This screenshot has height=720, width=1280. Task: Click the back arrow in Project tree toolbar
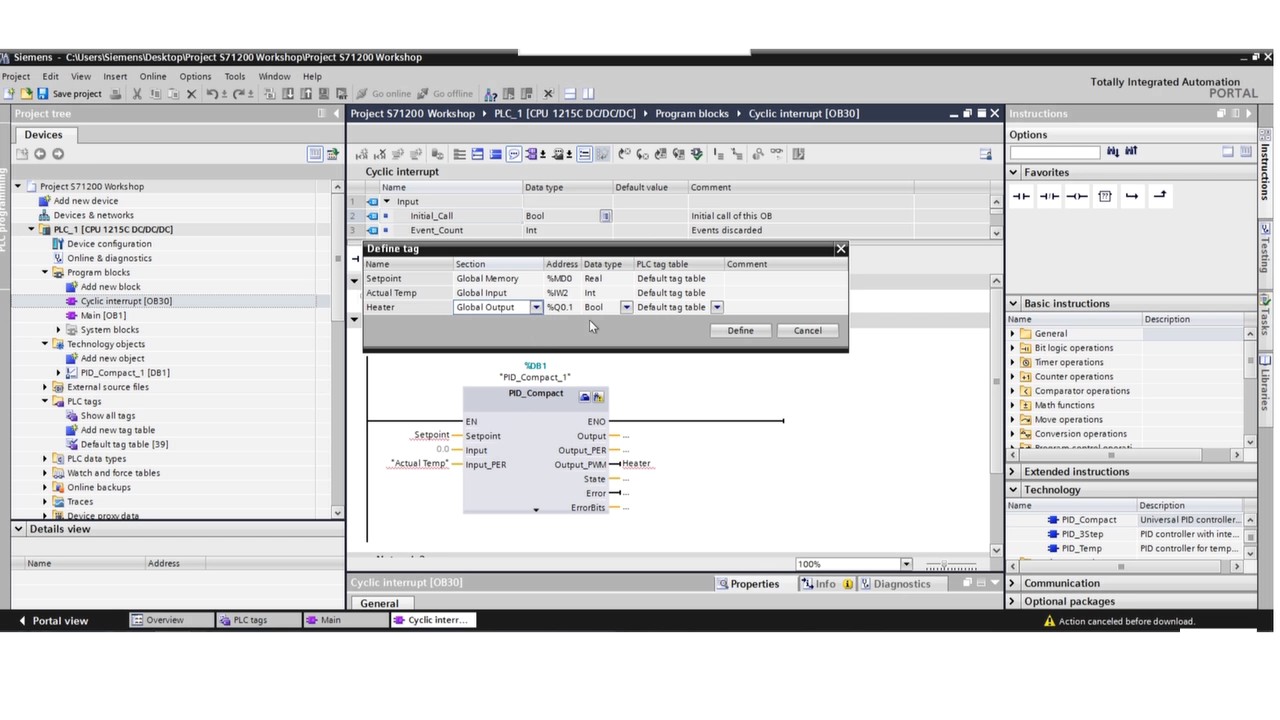[40, 154]
